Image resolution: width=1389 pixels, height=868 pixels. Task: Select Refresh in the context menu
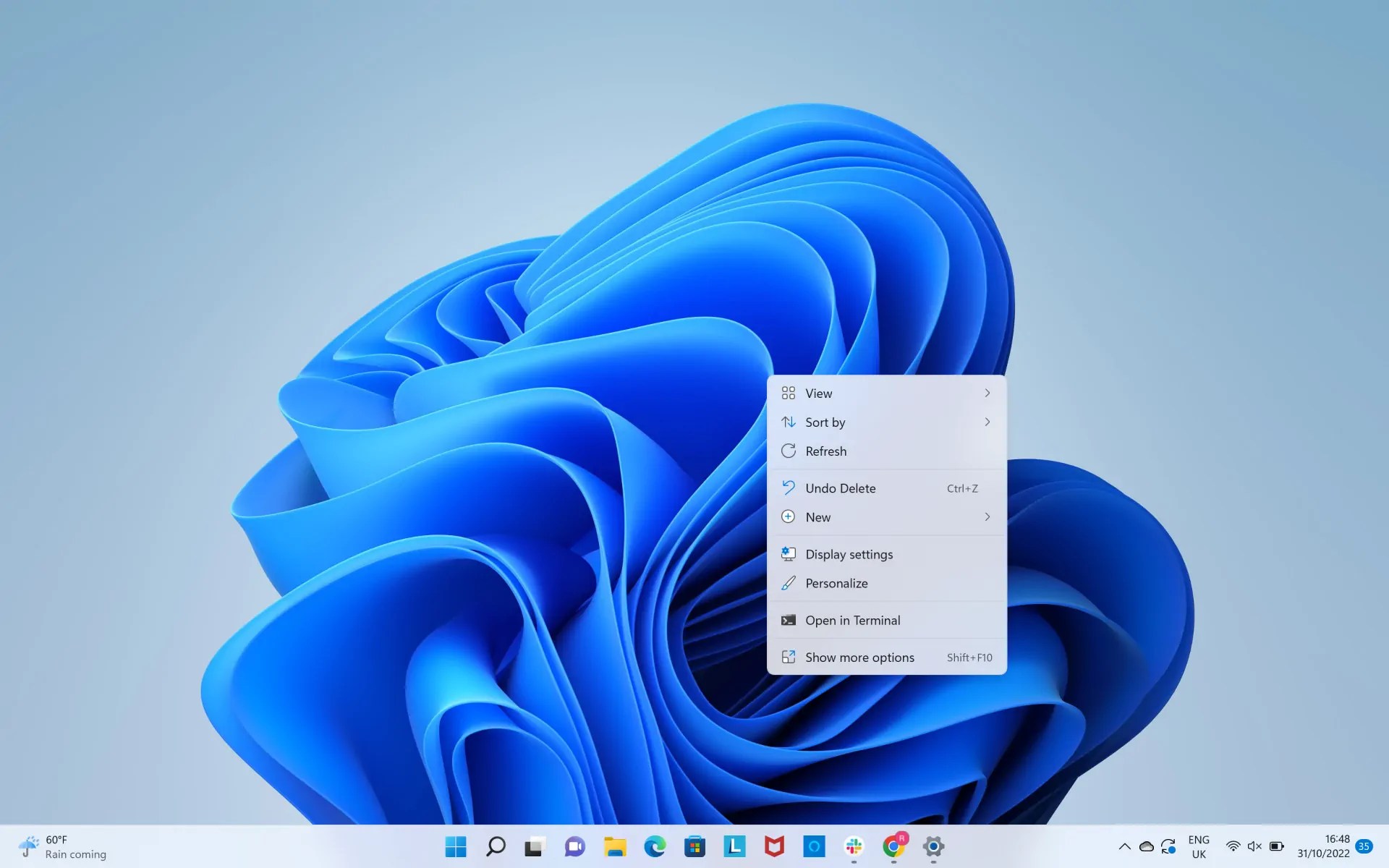[825, 451]
